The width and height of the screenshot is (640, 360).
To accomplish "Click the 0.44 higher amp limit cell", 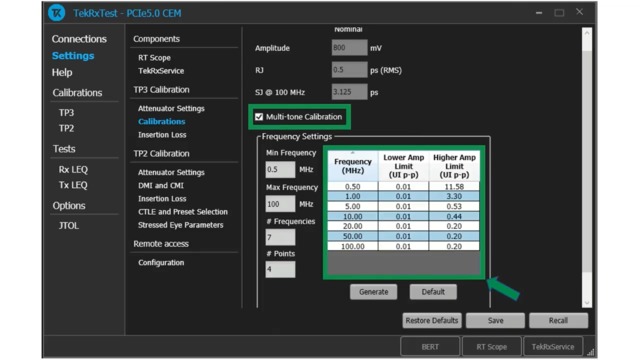I will click(454, 216).
